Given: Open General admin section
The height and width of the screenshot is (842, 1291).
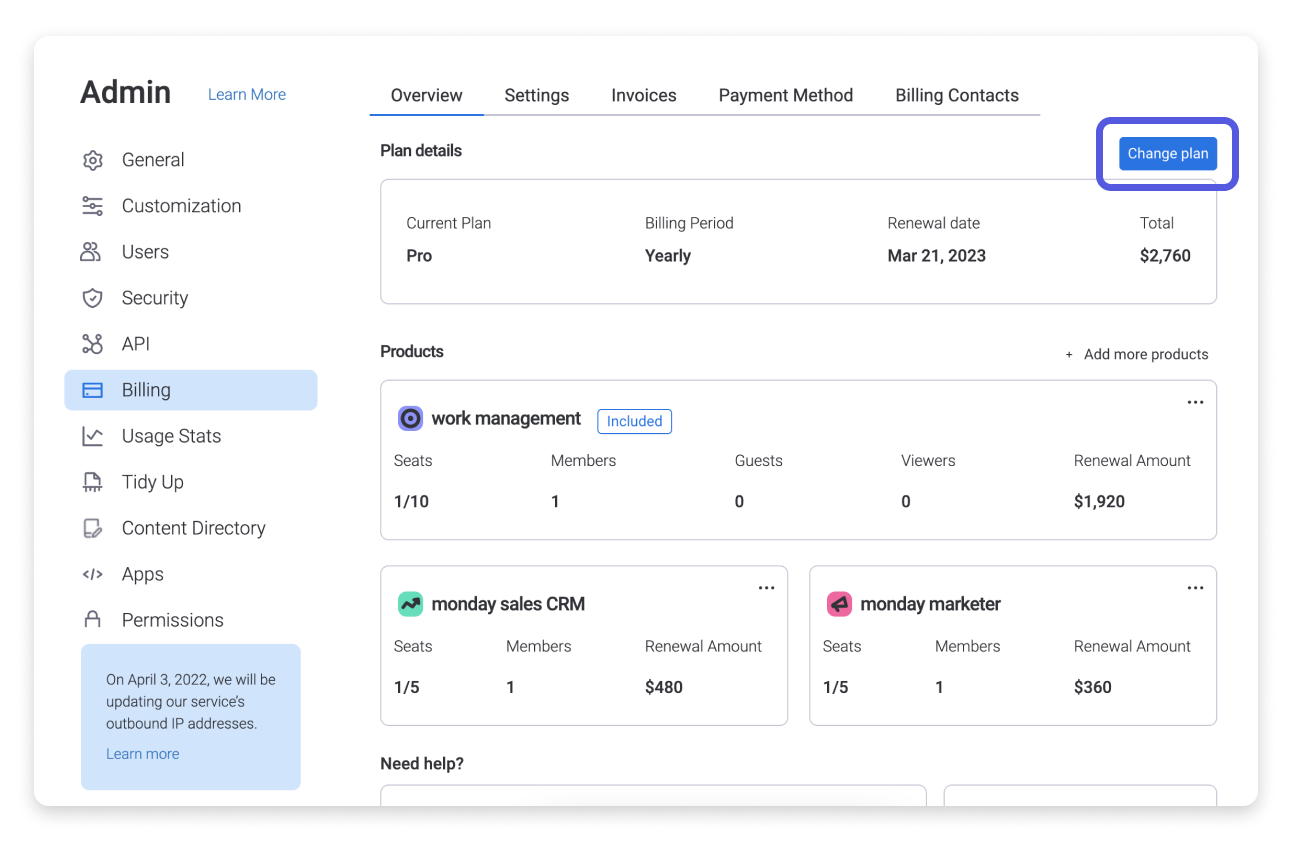Looking at the screenshot, I should (x=153, y=160).
